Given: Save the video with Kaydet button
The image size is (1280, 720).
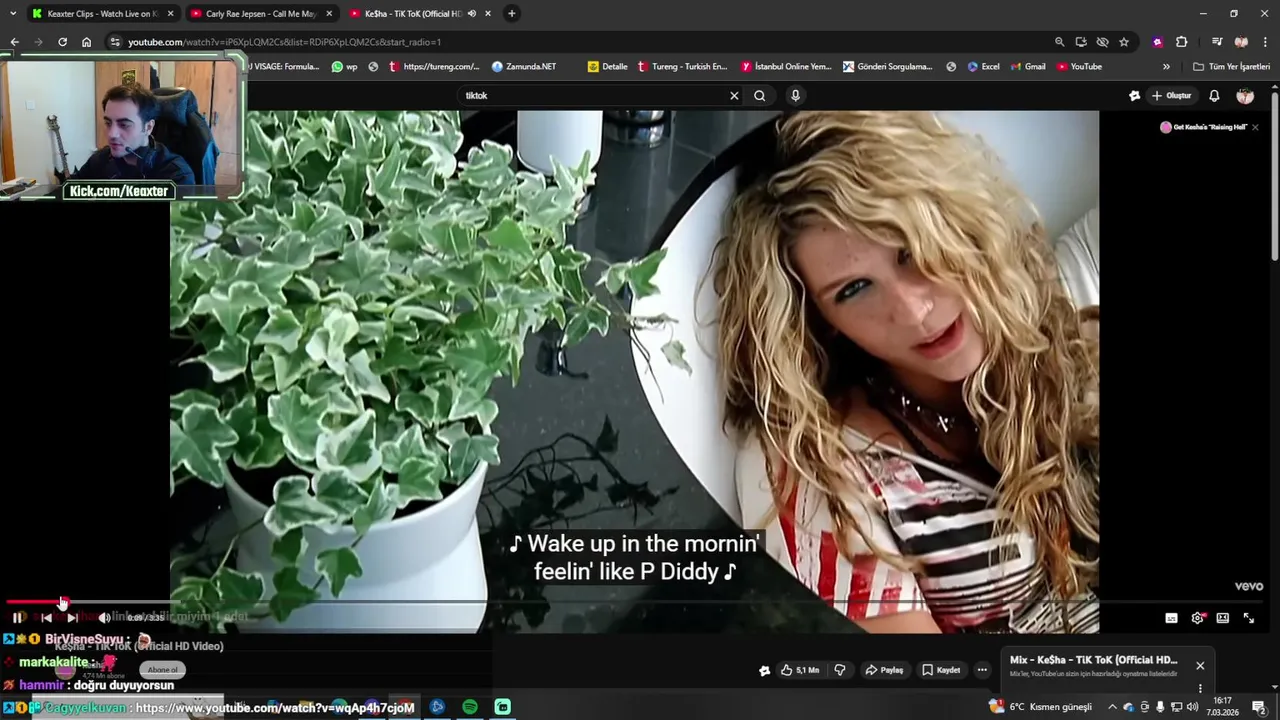Looking at the screenshot, I should [941, 670].
